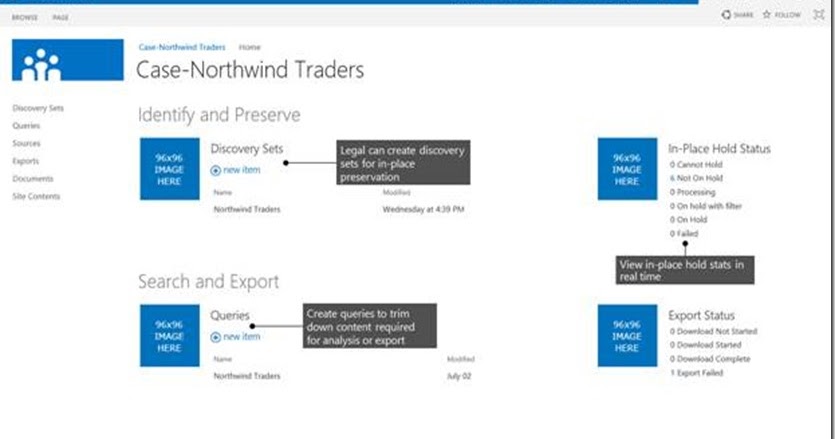835x439 pixels.
Task: Click Wednesday at 4:39 PM modified value
Action: pyautogui.click(x=423, y=209)
